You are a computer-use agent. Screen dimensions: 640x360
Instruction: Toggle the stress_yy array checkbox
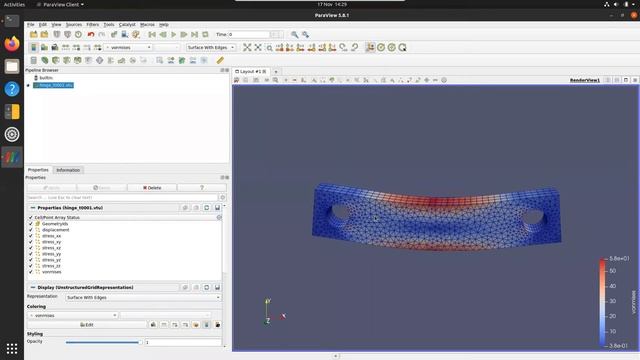[x=31, y=254]
